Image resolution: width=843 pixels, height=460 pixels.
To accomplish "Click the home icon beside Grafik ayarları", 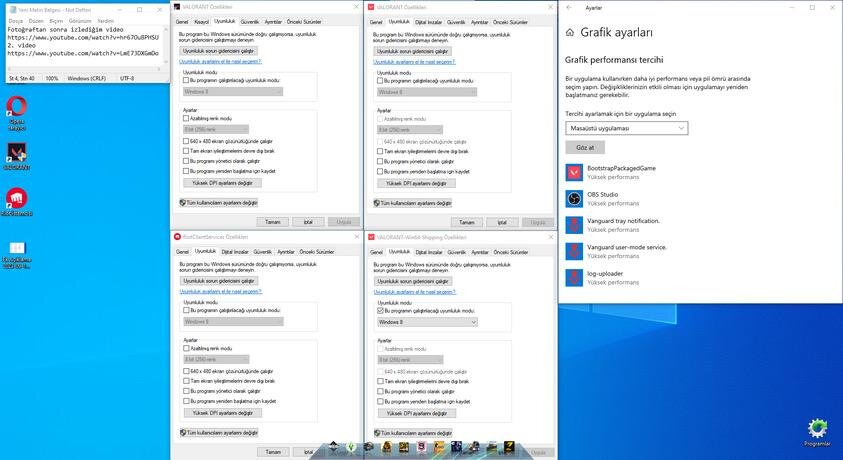I will [x=570, y=33].
